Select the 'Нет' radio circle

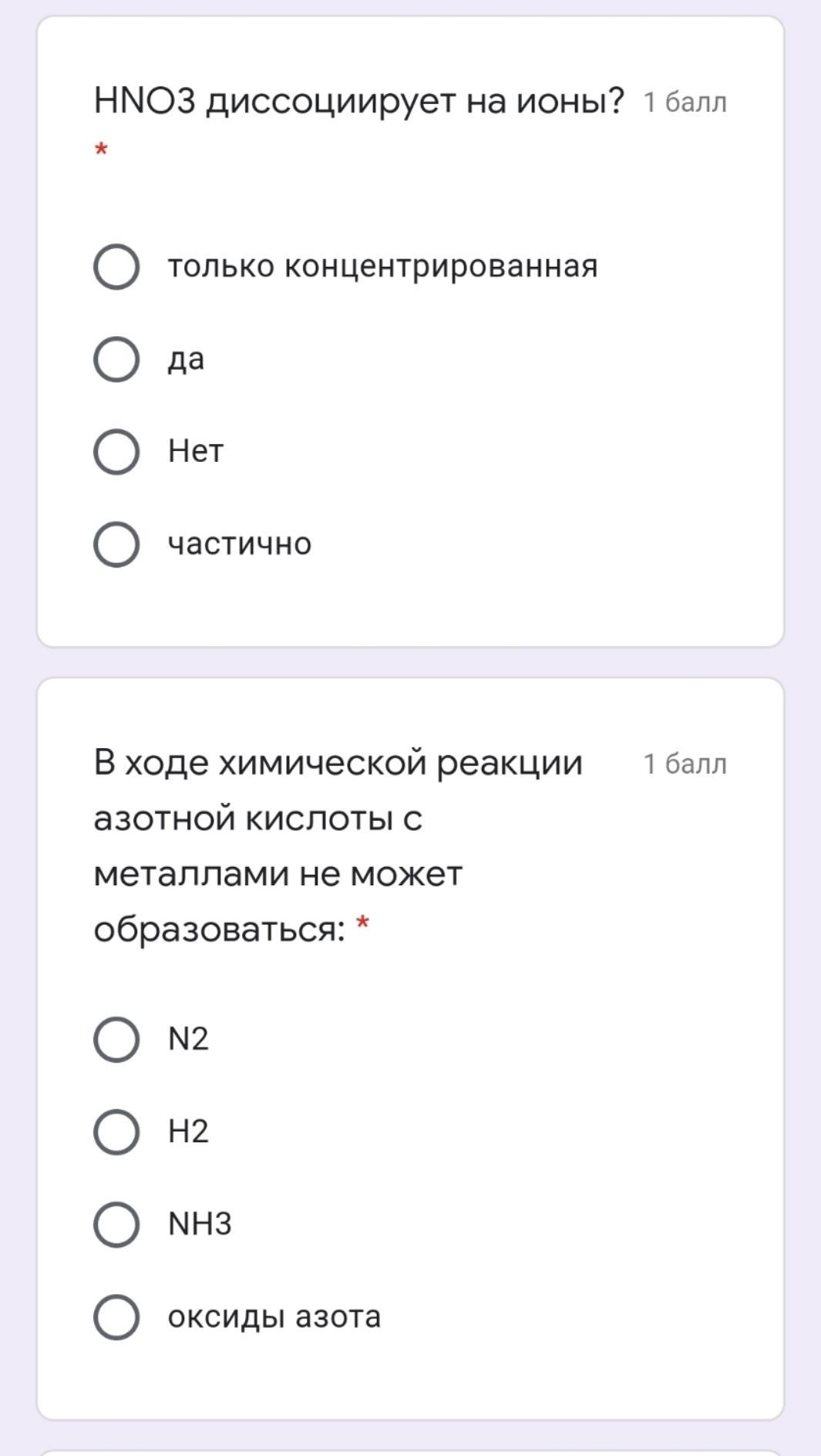pos(116,452)
